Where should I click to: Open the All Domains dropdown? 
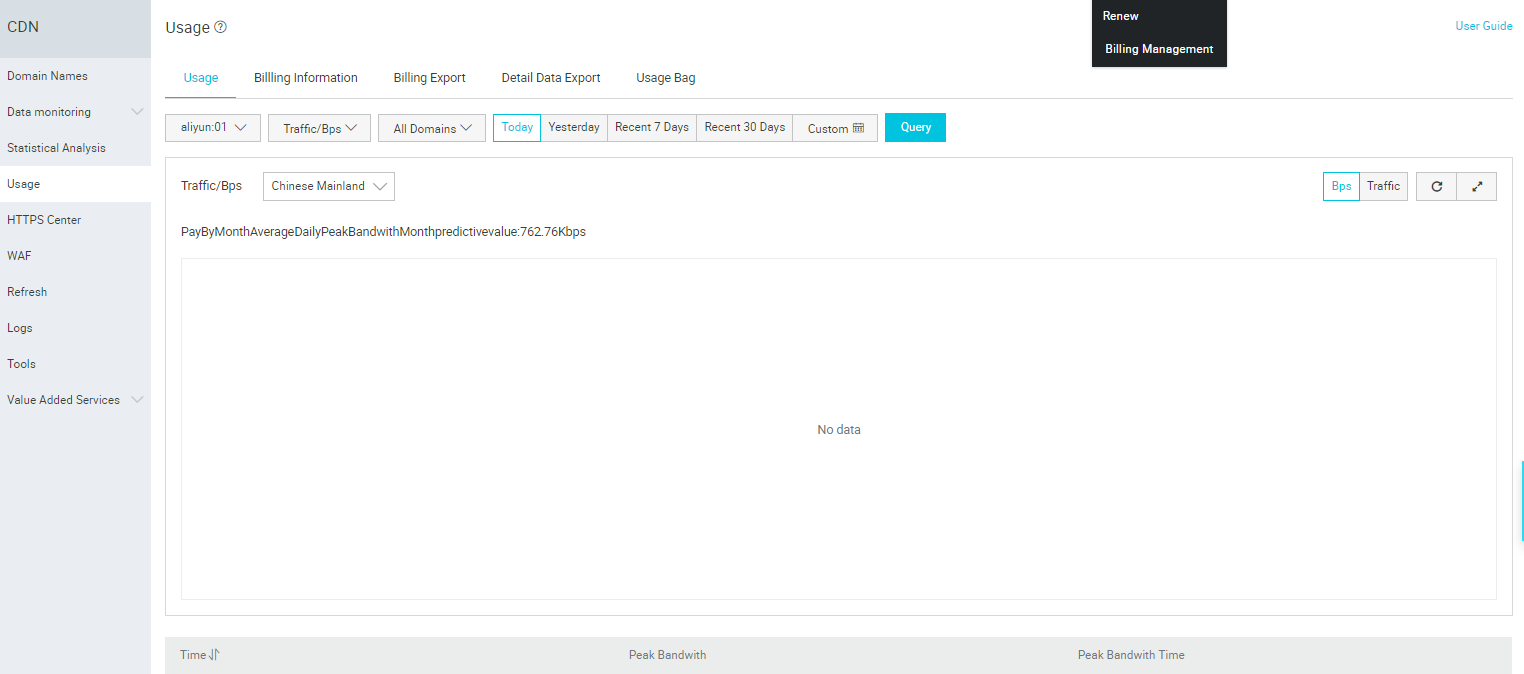432,128
